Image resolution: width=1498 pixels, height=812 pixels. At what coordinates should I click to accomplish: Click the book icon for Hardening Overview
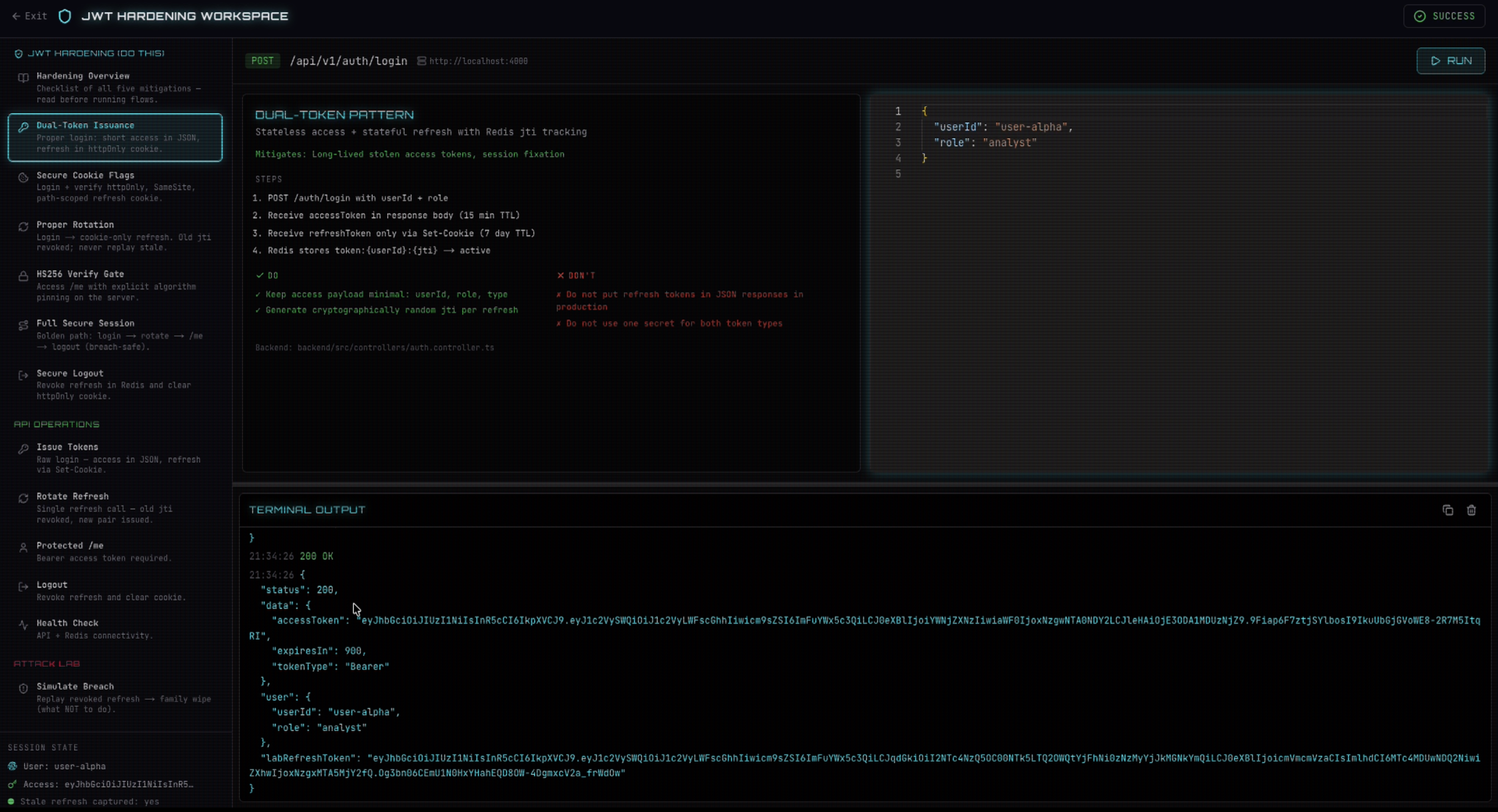[x=23, y=78]
